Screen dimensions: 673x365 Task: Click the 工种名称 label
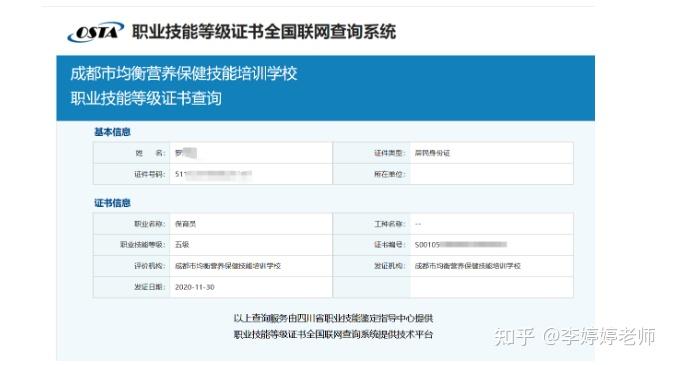pyautogui.click(x=389, y=224)
